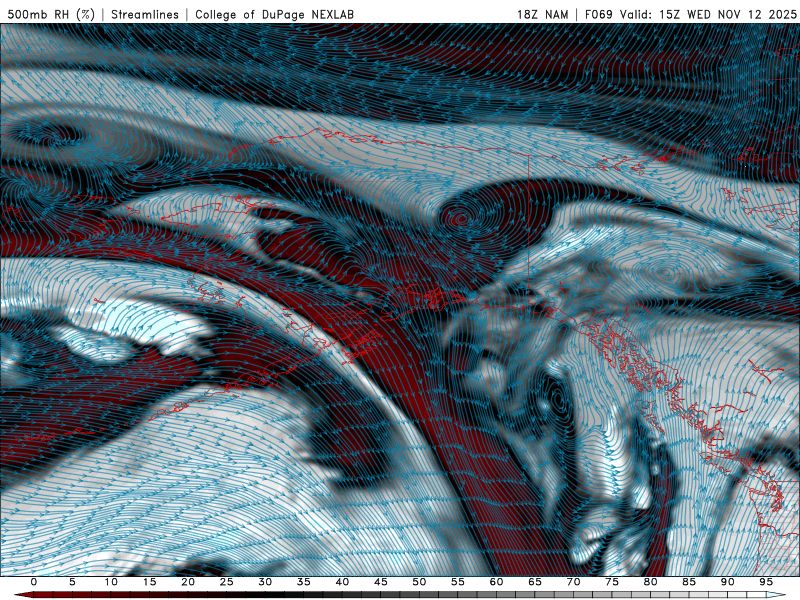Viewport: 800px width, 600px height.
Task: Click the colorbar label '50'
Action: coord(419,582)
